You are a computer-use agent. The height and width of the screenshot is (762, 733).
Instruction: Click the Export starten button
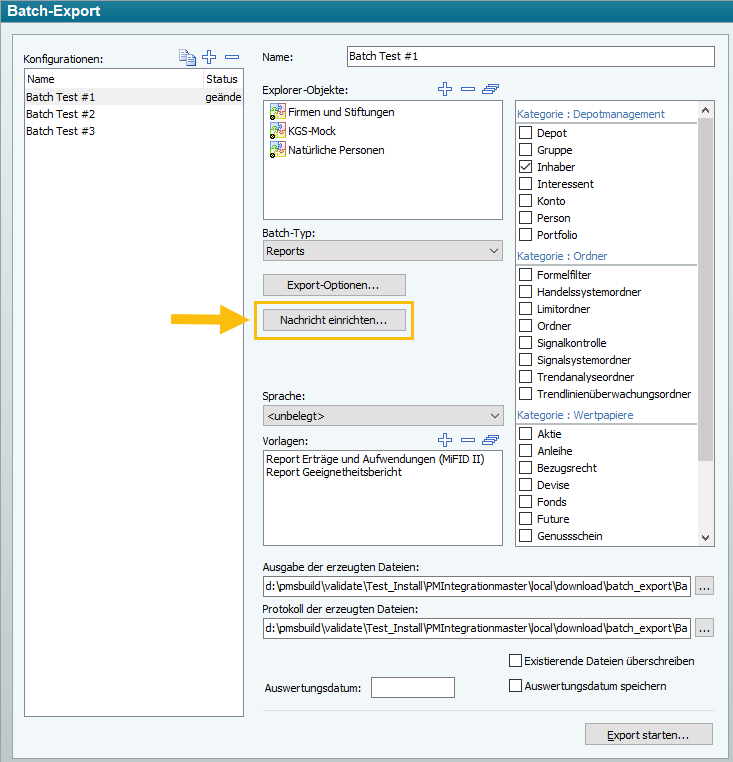pyautogui.click(x=648, y=735)
